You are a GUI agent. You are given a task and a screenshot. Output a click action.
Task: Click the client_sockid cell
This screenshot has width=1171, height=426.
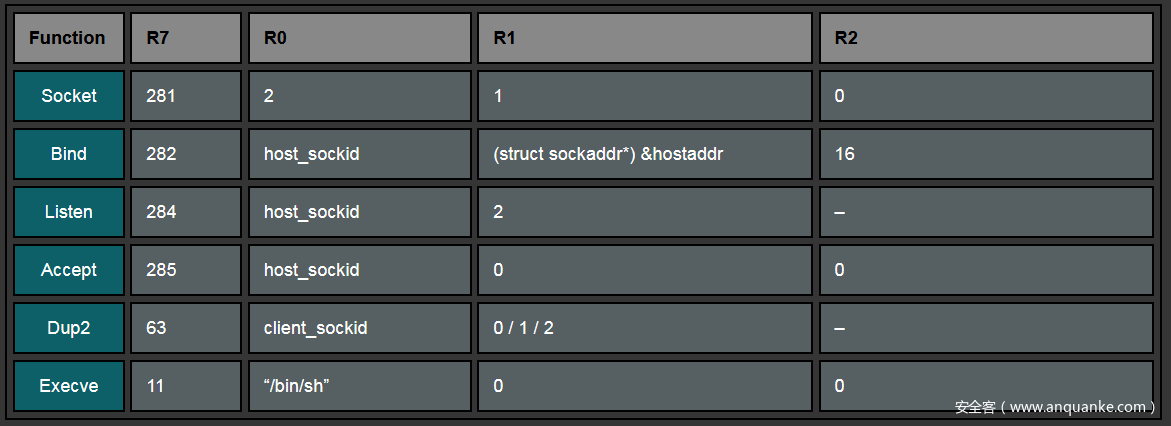point(359,328)
